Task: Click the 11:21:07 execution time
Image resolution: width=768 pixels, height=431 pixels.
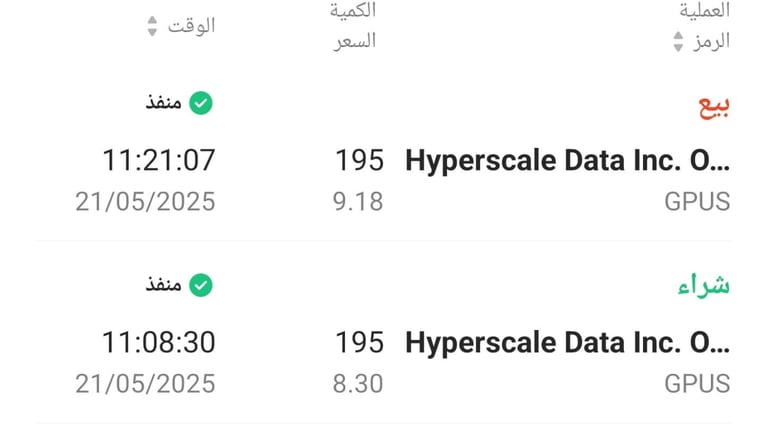Action: pyautogui.click(x=159, y=161)
